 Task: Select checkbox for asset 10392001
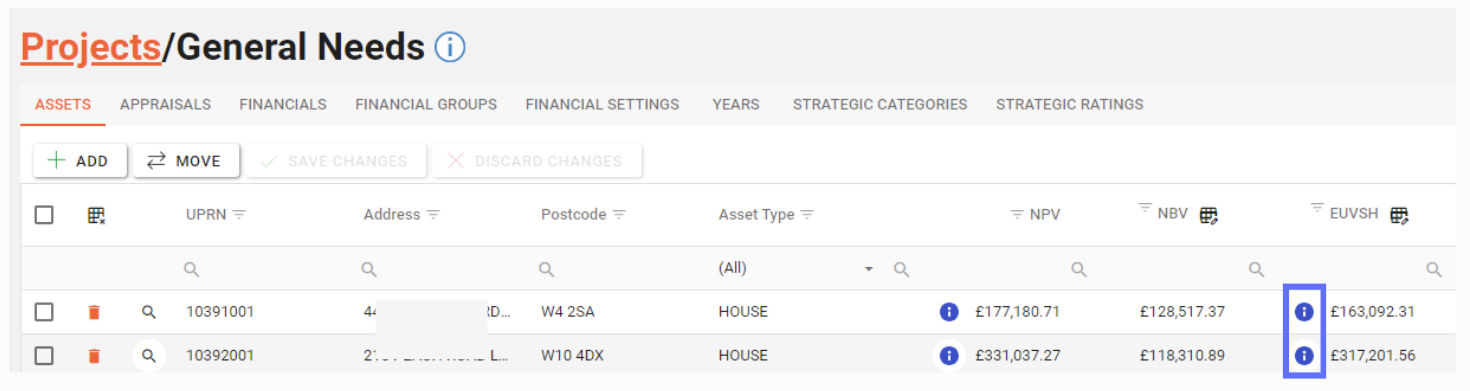(44, 355)
